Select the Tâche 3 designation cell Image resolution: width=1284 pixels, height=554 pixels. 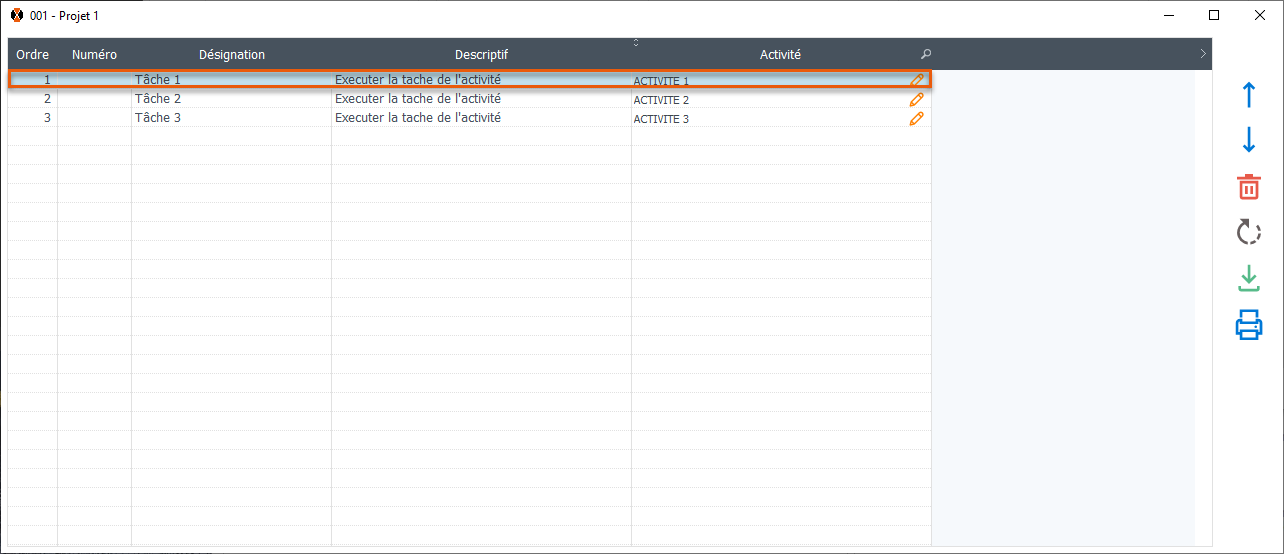158,118
